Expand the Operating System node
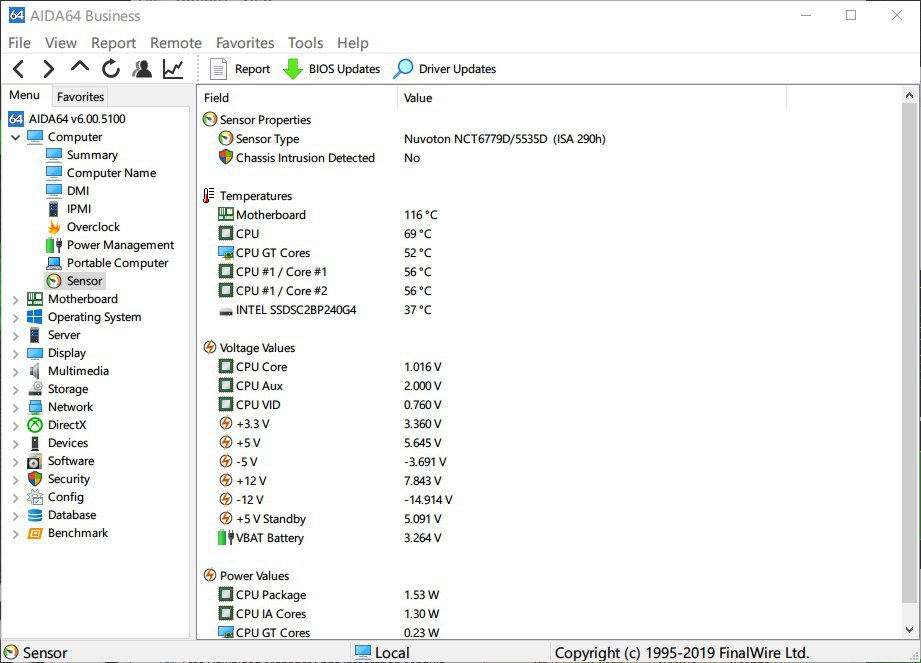 click(15, 318)
